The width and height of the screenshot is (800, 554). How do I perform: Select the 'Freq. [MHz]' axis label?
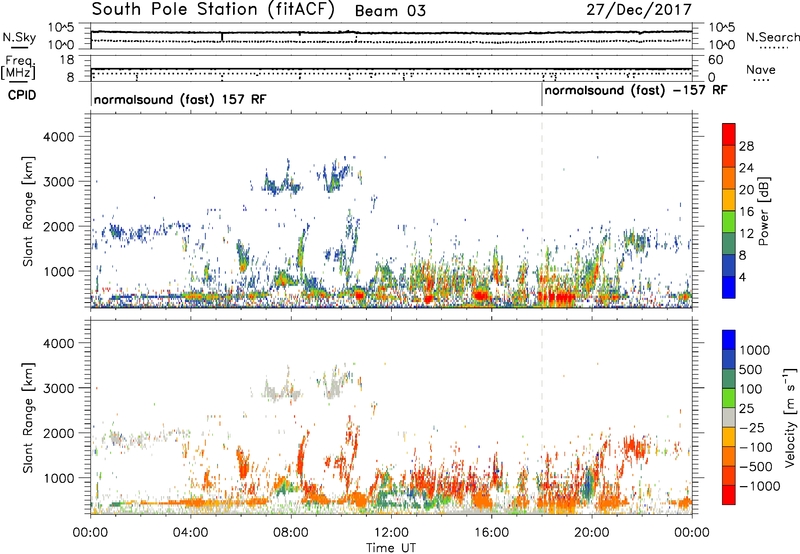click(20, 67)
